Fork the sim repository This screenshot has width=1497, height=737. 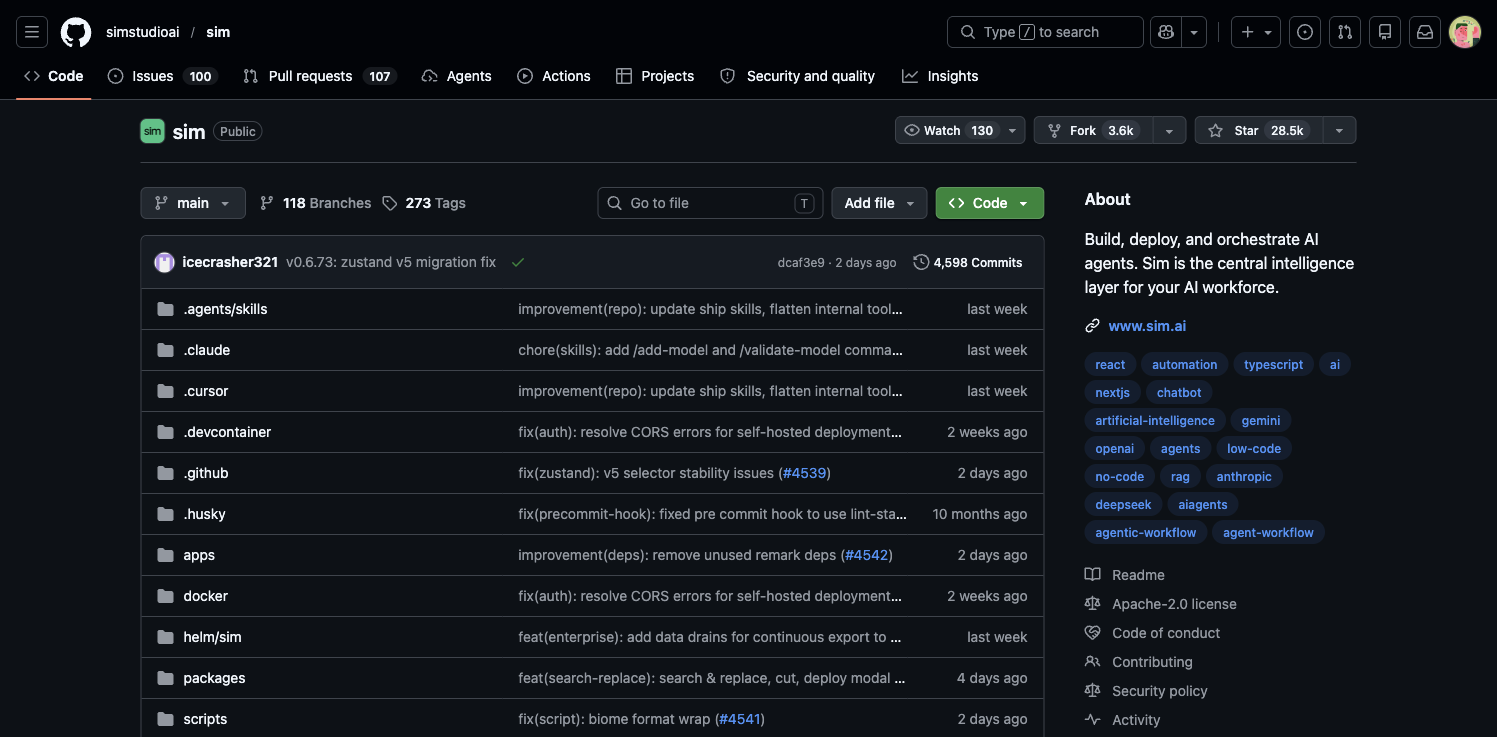(1093, 131)
